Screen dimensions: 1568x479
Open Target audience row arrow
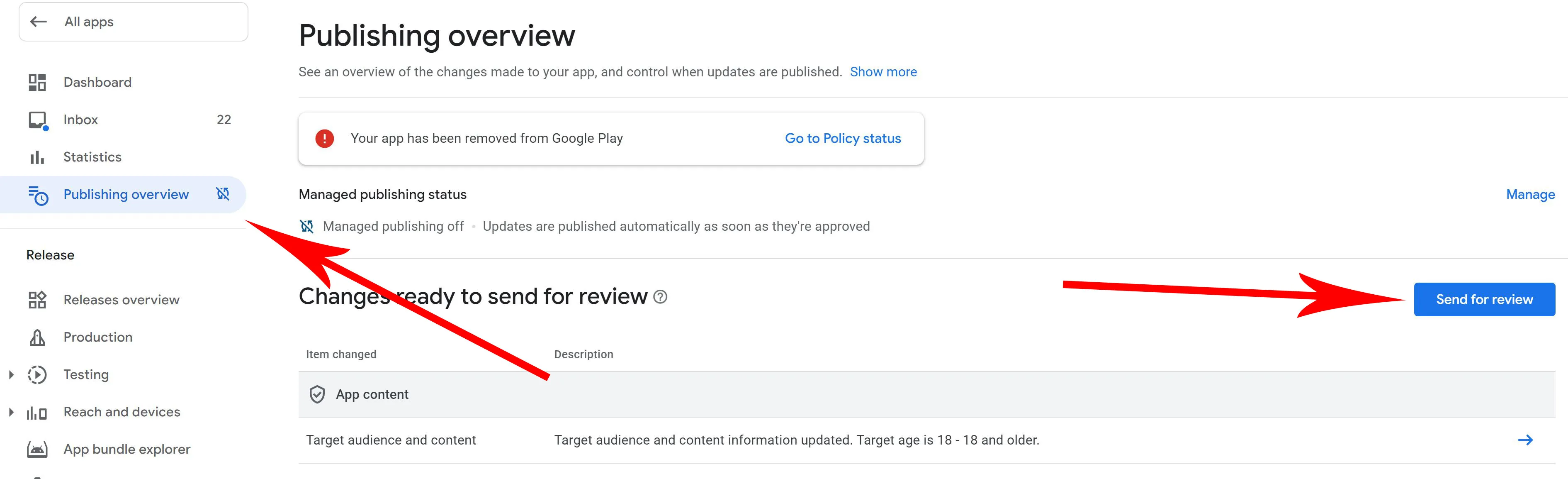coord(1525,440)
